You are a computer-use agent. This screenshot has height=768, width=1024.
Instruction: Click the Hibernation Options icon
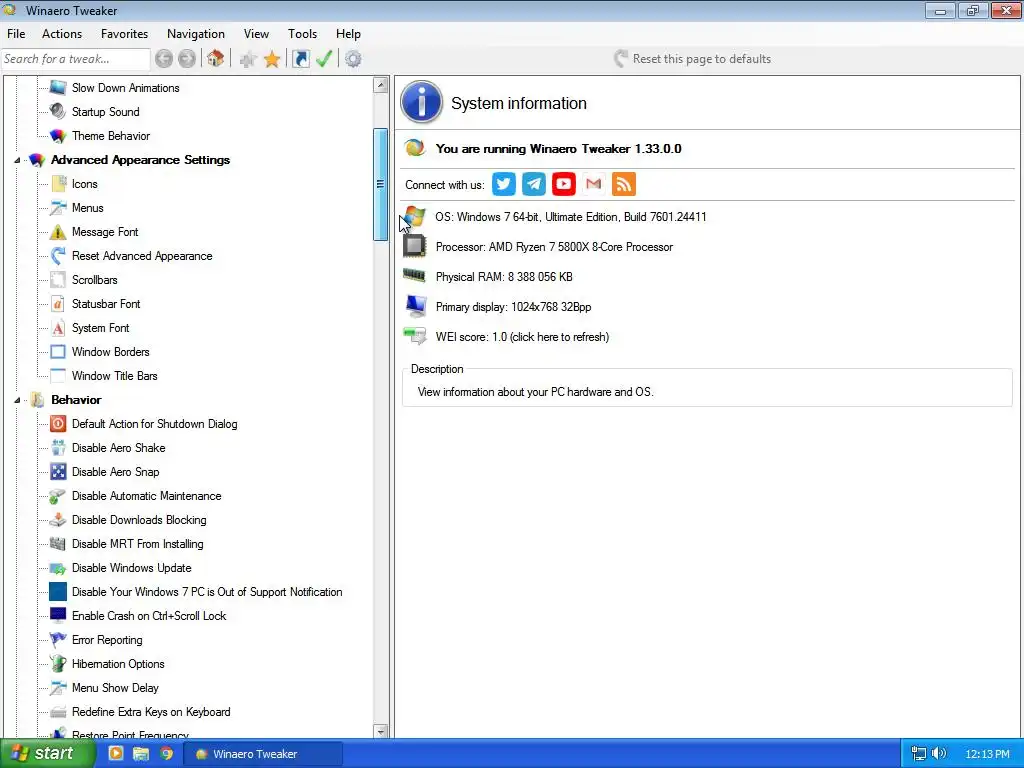pos(58,664)
